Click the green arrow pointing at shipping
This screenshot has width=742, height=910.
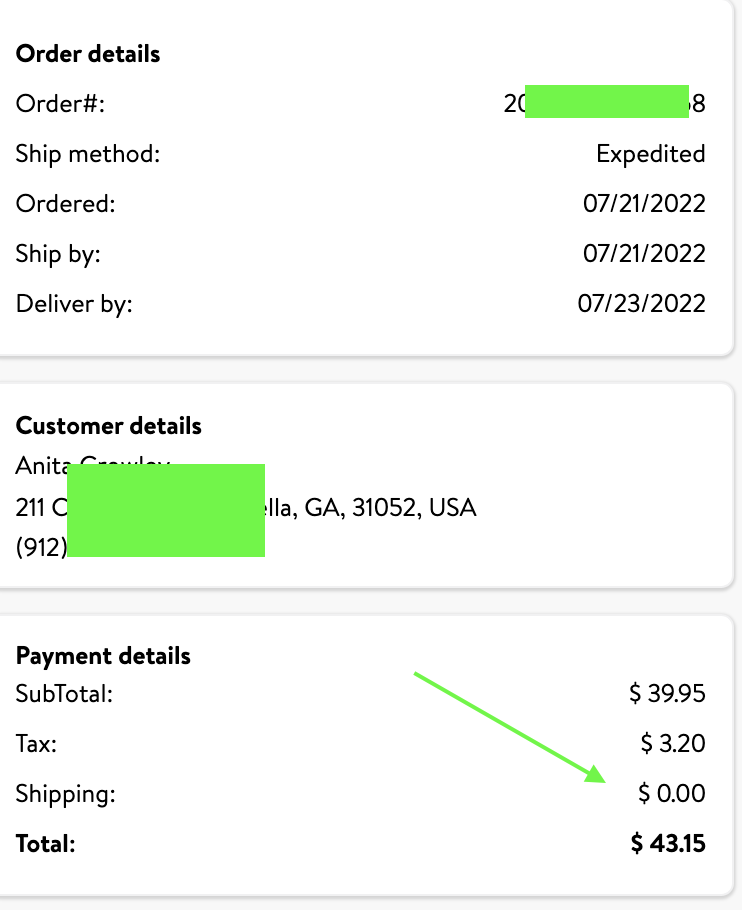coord(510,728)
